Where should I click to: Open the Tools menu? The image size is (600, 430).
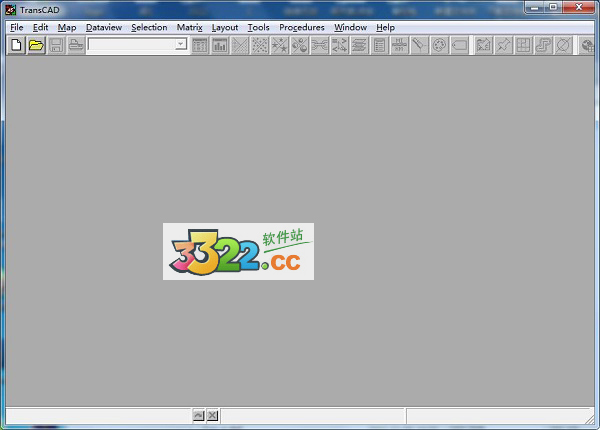[258, 28]
